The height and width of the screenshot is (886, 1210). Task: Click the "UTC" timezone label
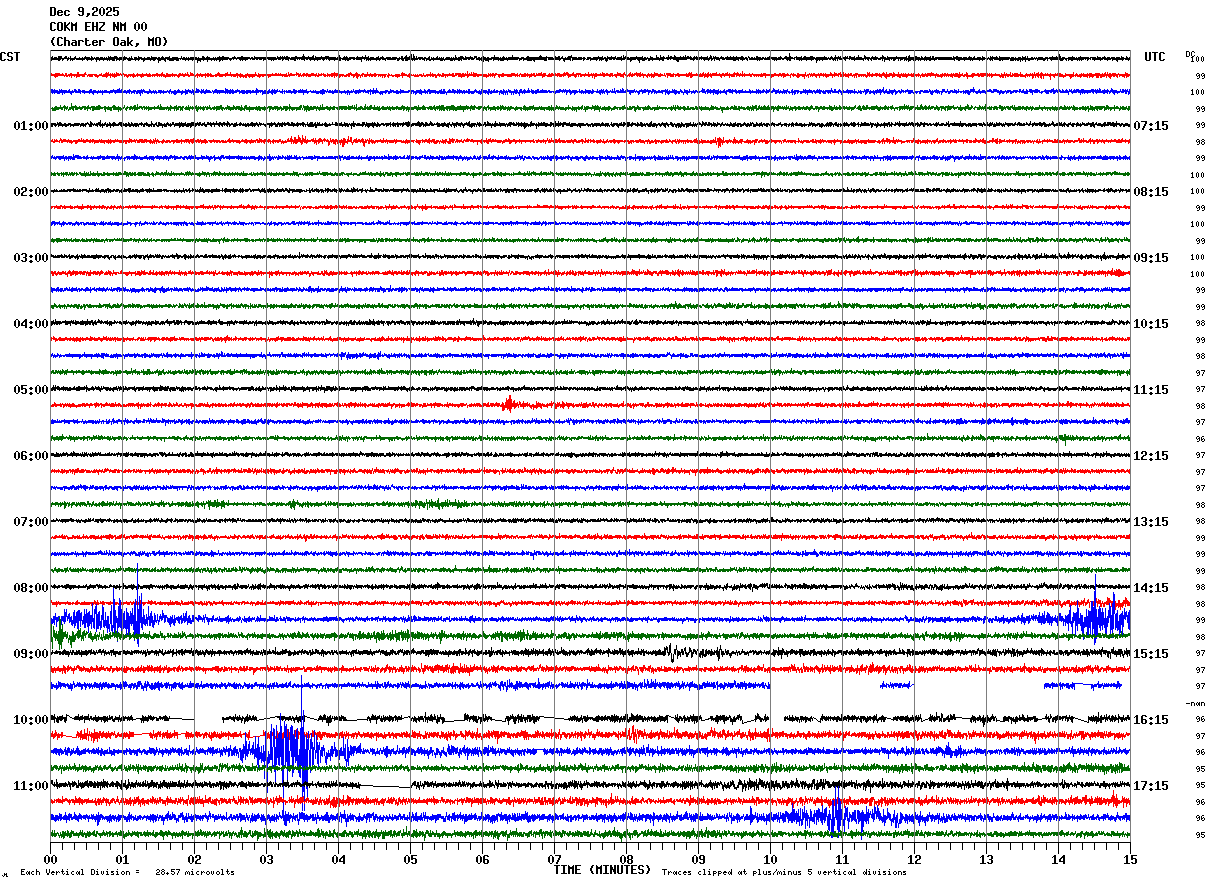click(1155, 57)
